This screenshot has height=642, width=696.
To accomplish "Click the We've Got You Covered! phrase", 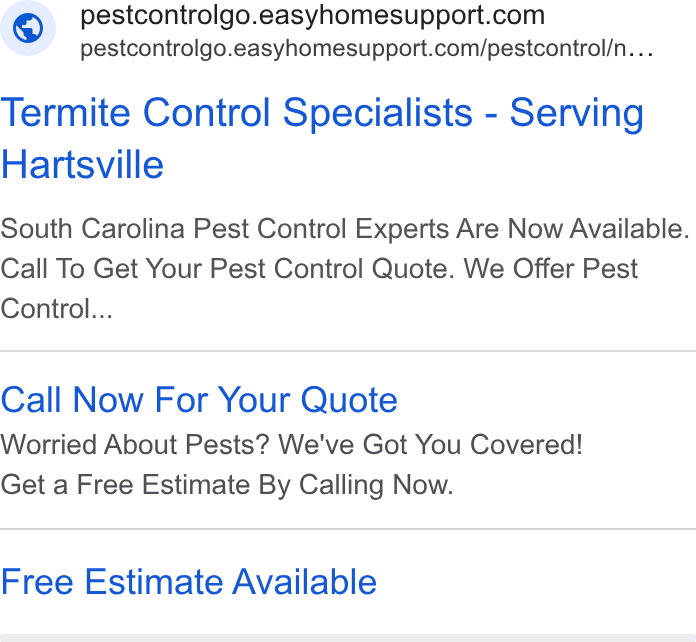I will point(430,444).
